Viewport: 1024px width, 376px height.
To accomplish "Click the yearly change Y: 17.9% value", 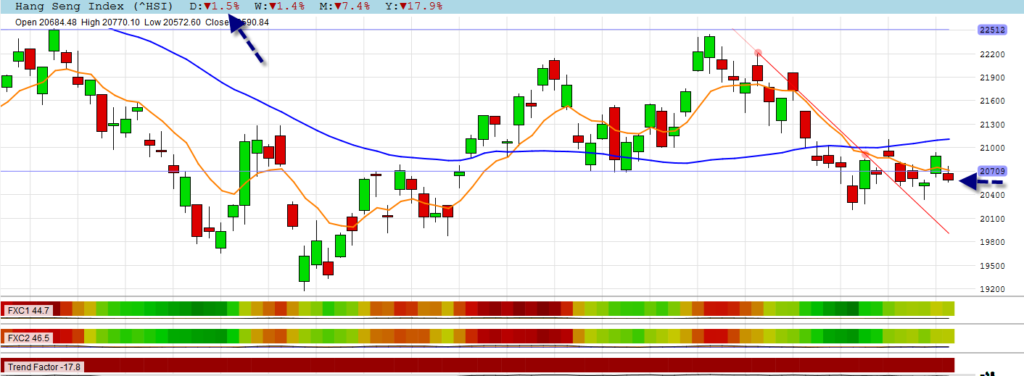I will [415, 7].
